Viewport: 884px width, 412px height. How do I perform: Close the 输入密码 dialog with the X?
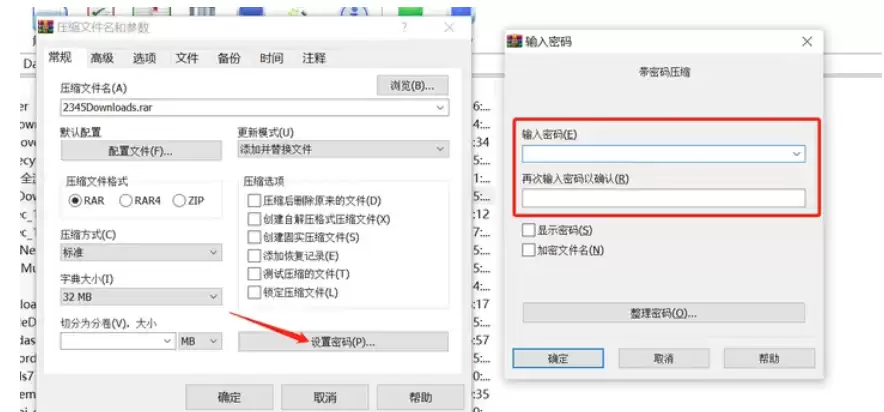tap(807, 41)
